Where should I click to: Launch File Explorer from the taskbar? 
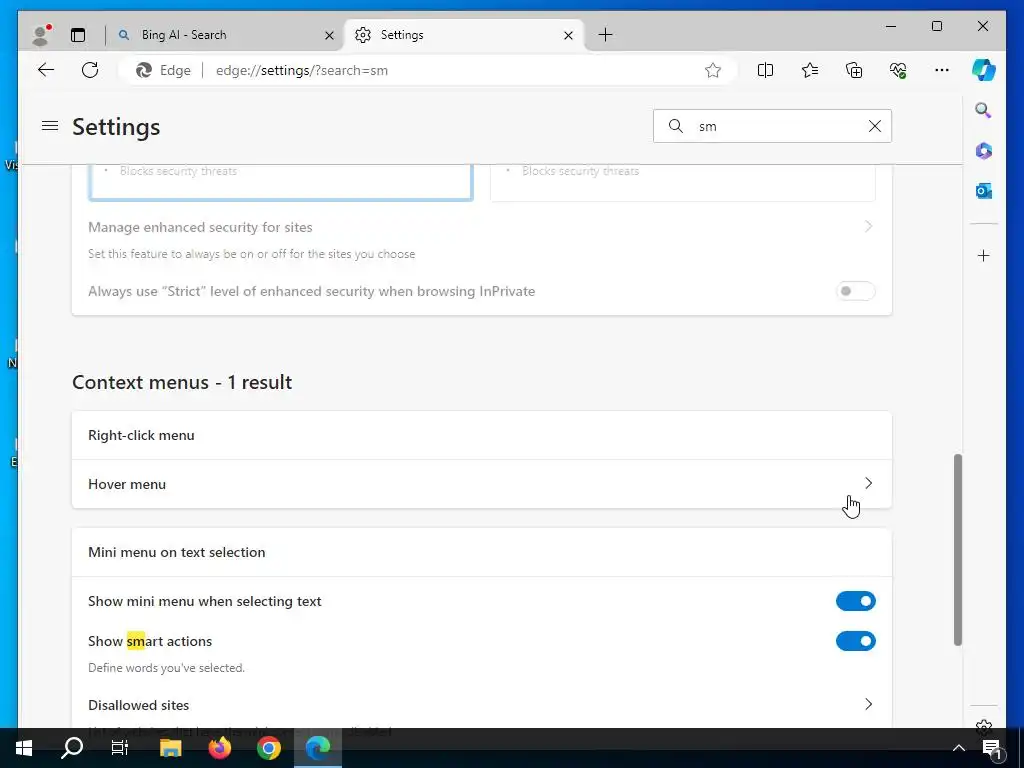click(170, 748)
